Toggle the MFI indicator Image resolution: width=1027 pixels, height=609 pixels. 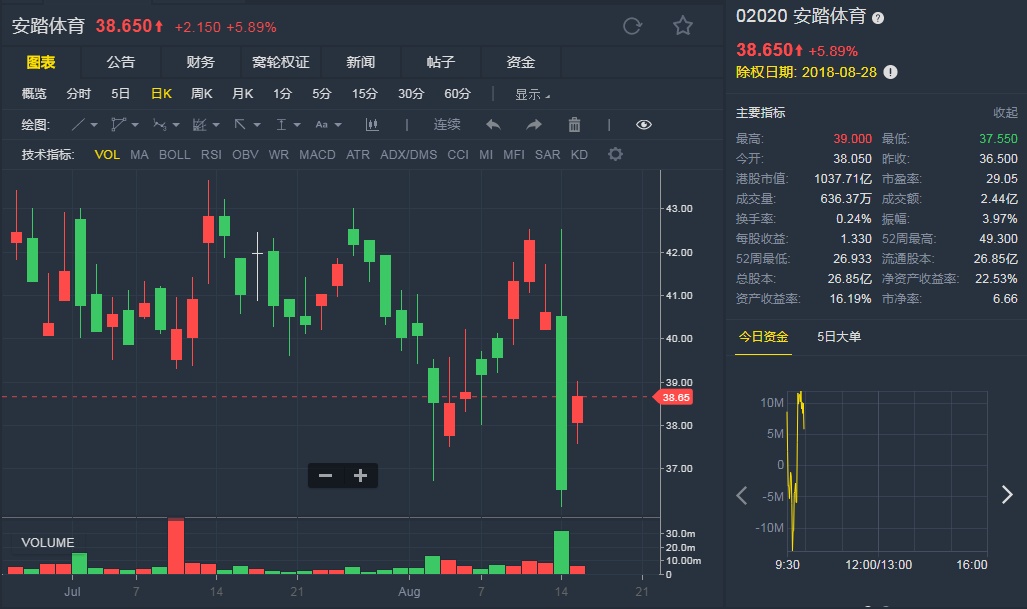[514, 155]
